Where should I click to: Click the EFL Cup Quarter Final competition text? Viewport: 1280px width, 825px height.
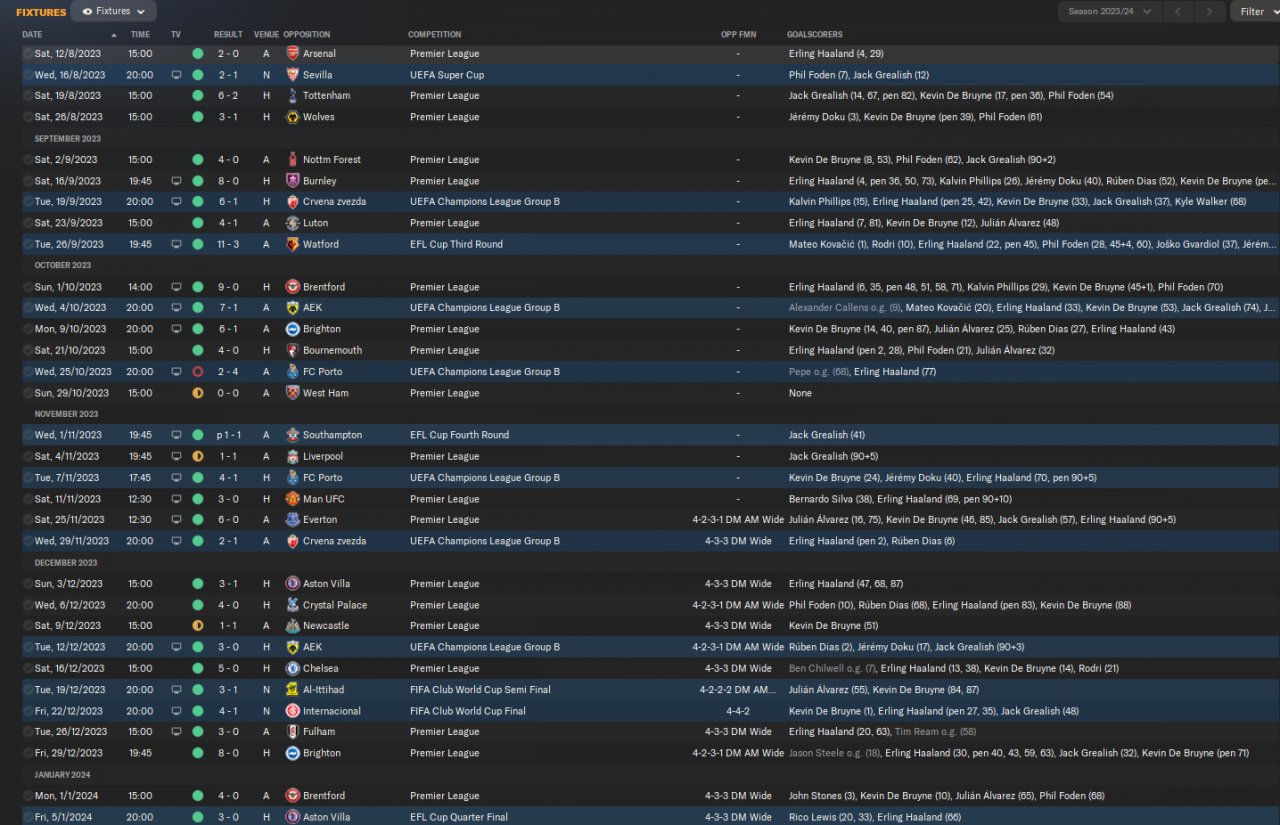pos(459,817)
